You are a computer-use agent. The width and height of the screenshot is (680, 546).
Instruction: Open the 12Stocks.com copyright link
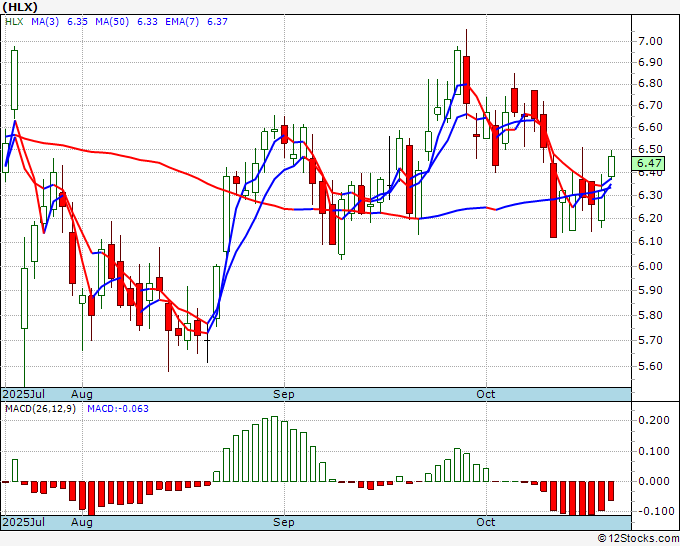coord(638,539)
